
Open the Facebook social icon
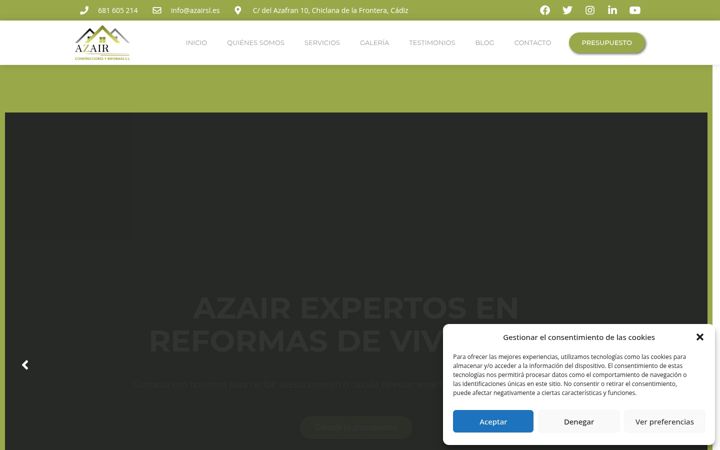(x=545, y=10)
